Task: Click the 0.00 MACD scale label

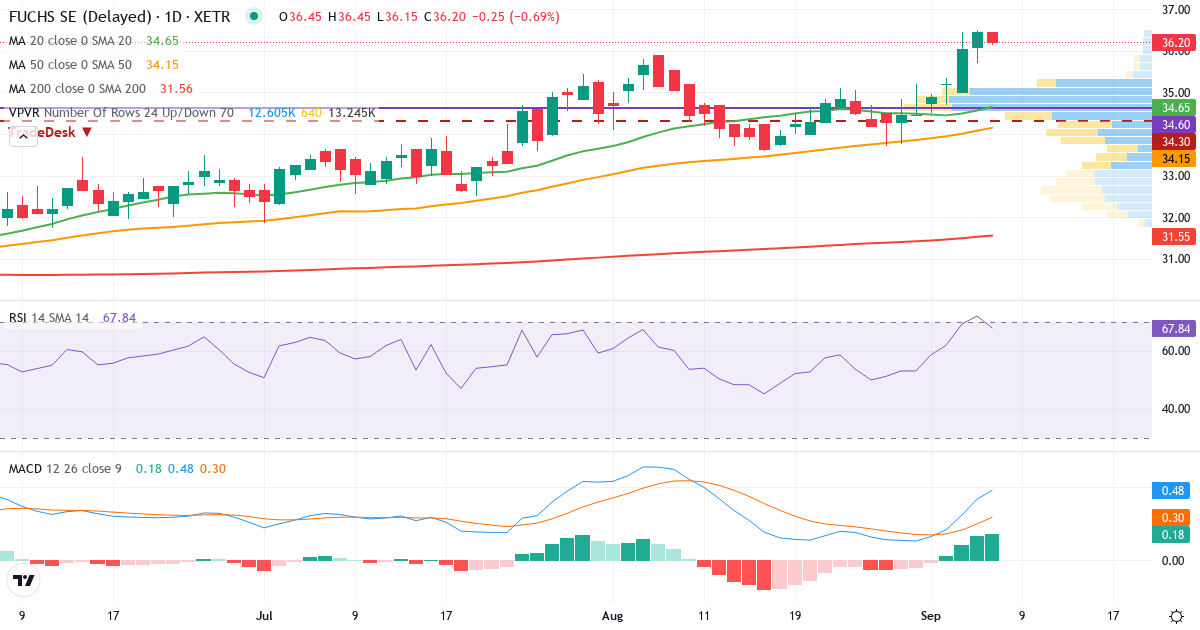Action: click(x=1174, y=560)
